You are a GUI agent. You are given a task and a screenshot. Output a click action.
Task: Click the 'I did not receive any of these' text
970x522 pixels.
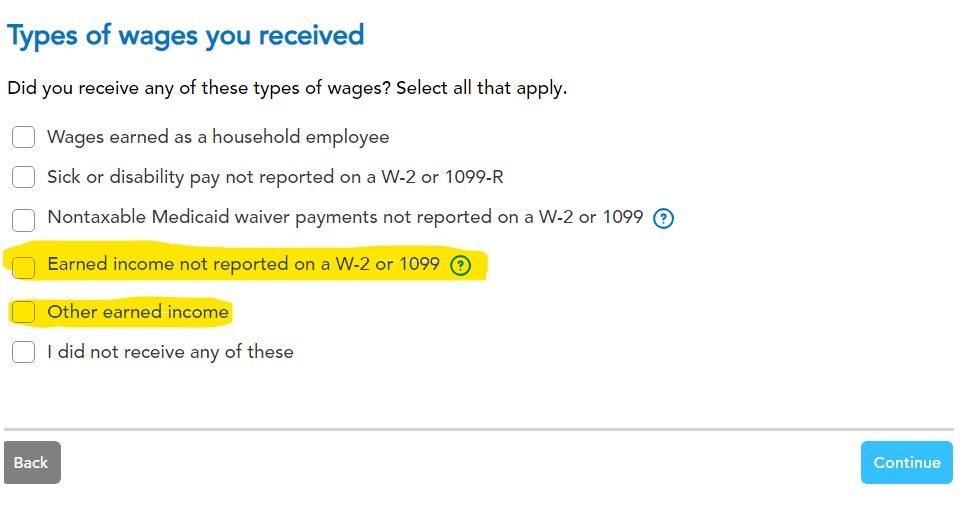click(170, 352)
